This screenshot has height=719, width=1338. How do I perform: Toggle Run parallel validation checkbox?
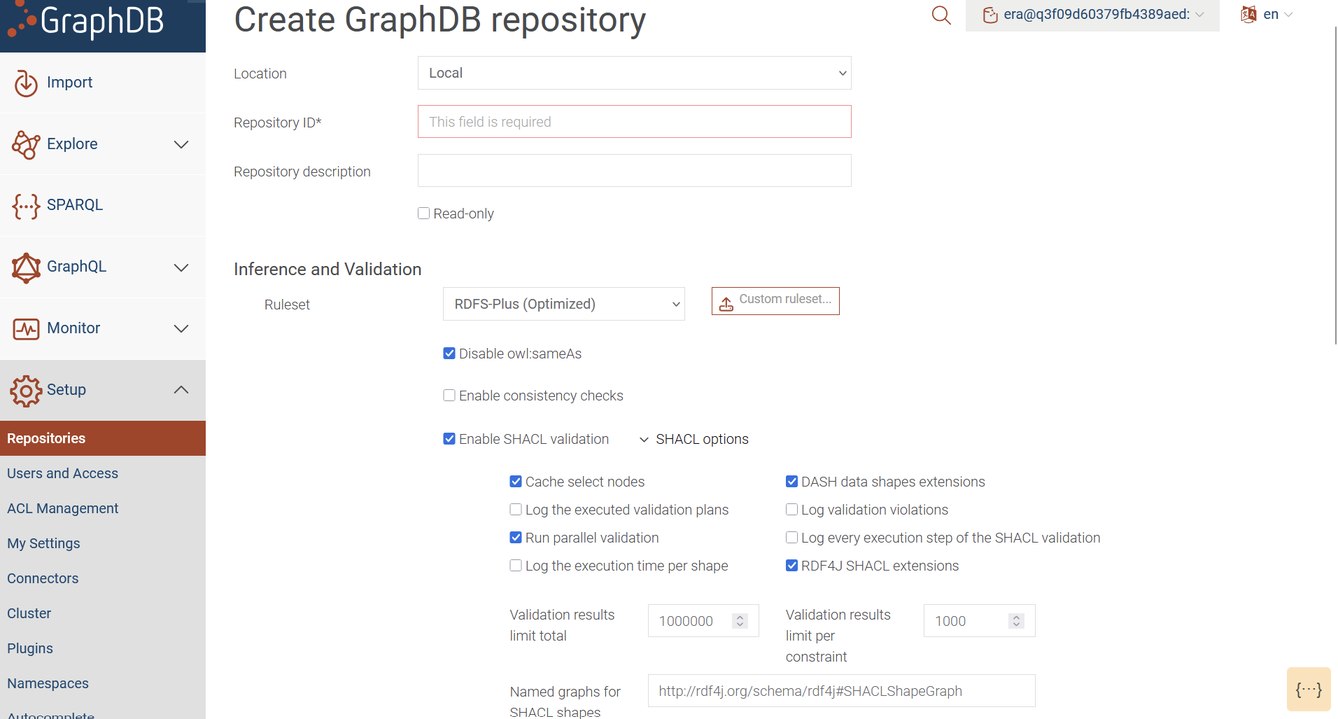coord(516,537)
